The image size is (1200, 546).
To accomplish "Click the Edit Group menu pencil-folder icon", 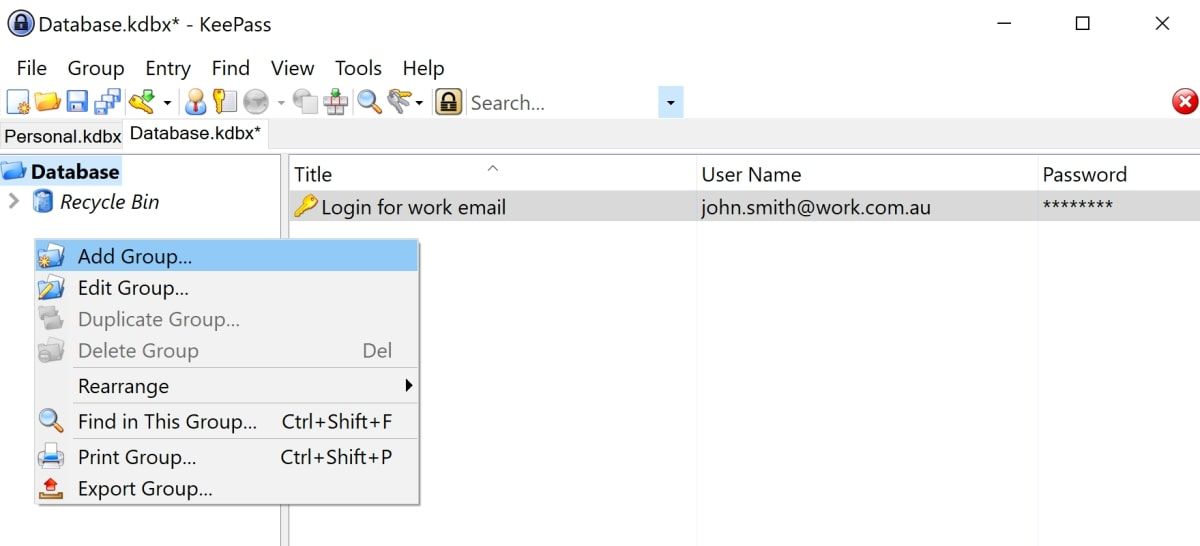I will tap(51, 288).
